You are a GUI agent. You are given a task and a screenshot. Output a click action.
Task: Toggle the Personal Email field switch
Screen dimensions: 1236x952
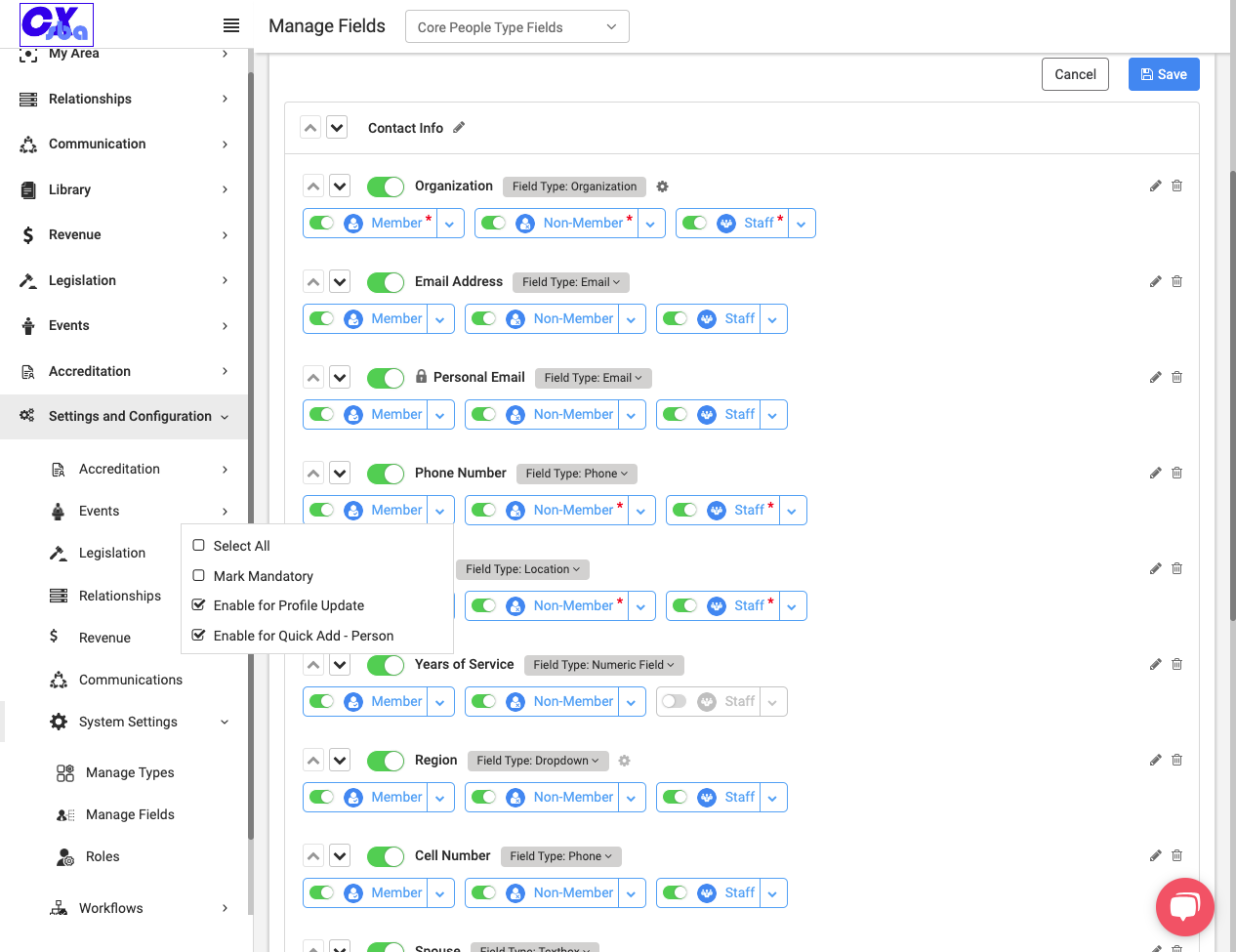coord(386,378)
